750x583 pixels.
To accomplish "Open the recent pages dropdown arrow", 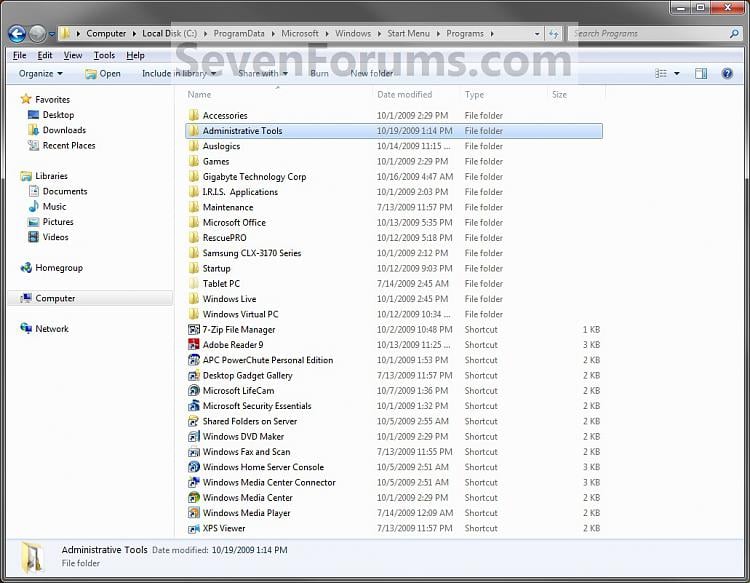I will tap(52, 34).
